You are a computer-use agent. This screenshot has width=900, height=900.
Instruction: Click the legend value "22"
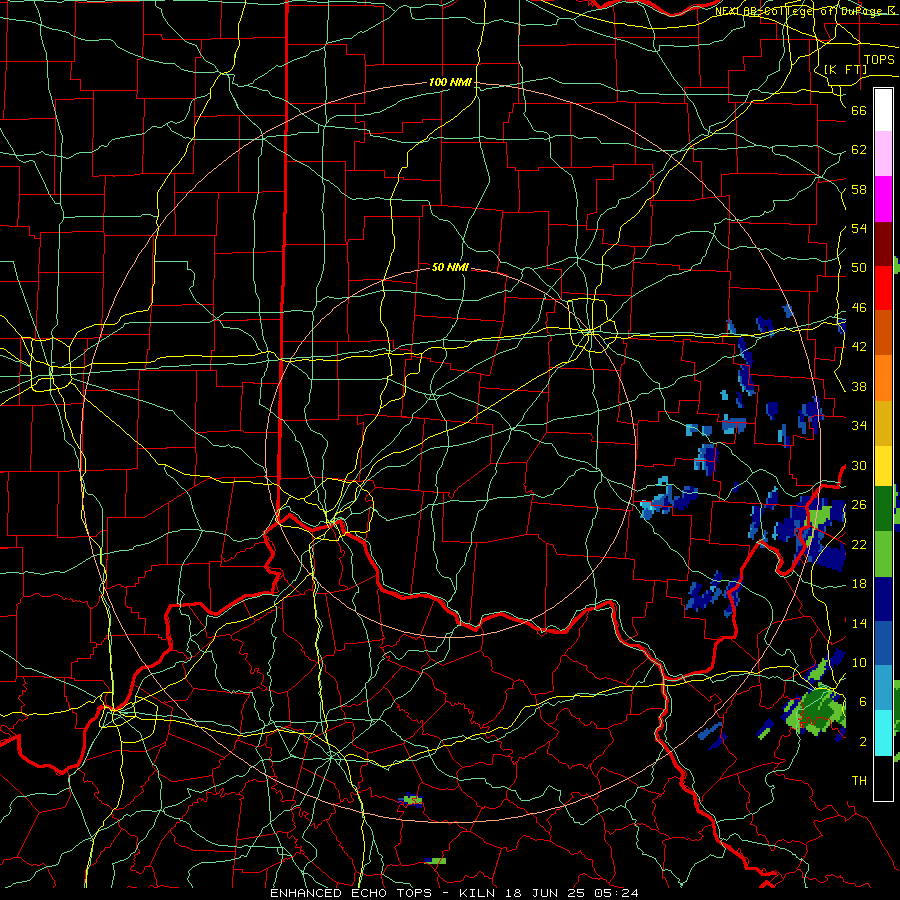click(859, 544)
